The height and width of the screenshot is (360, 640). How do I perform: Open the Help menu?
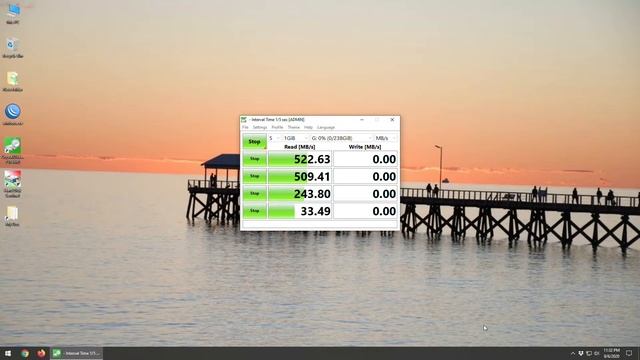(308, 127)
